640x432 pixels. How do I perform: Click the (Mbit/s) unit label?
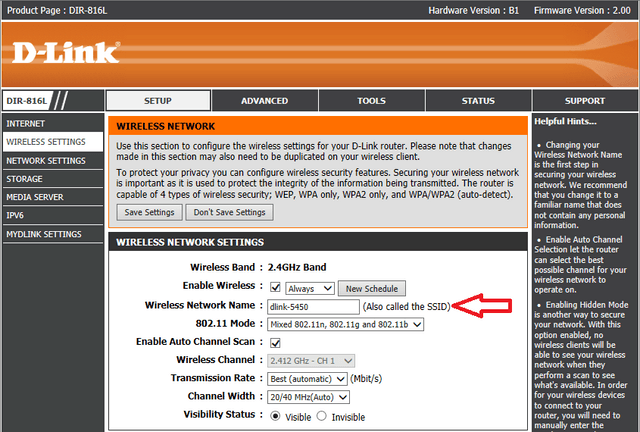366,379
